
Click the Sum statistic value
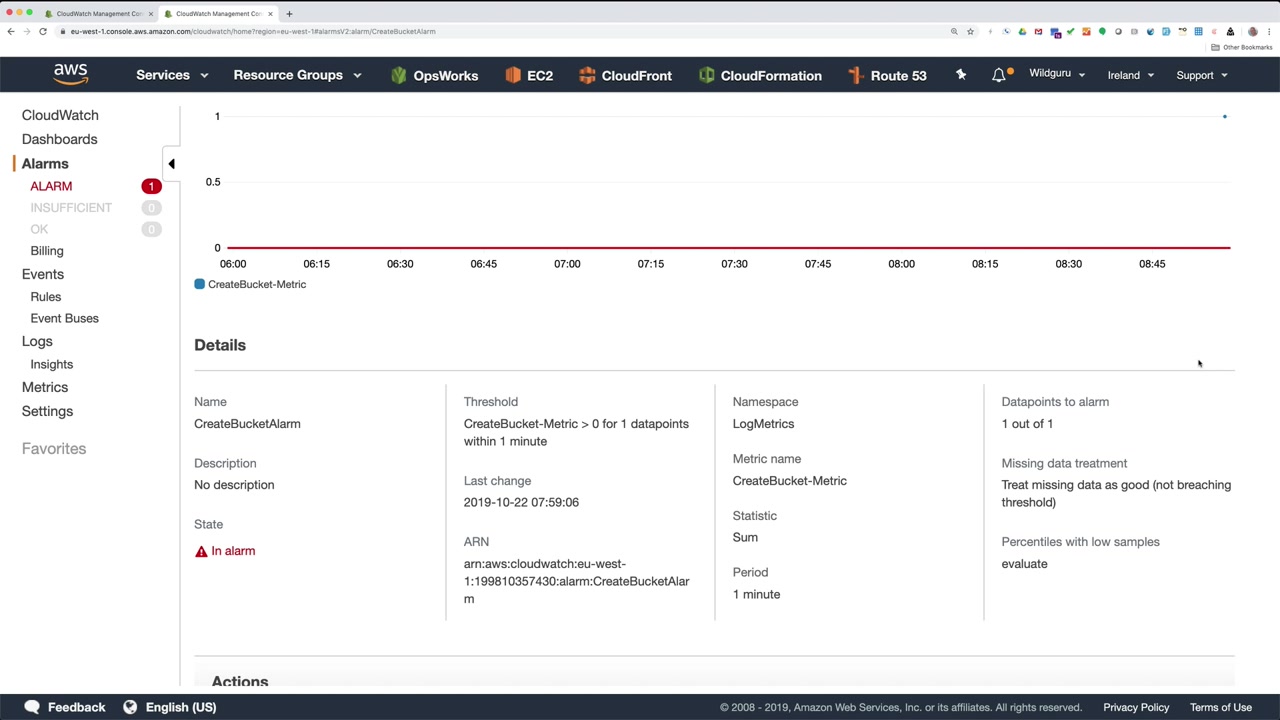[x=745, y=537]
